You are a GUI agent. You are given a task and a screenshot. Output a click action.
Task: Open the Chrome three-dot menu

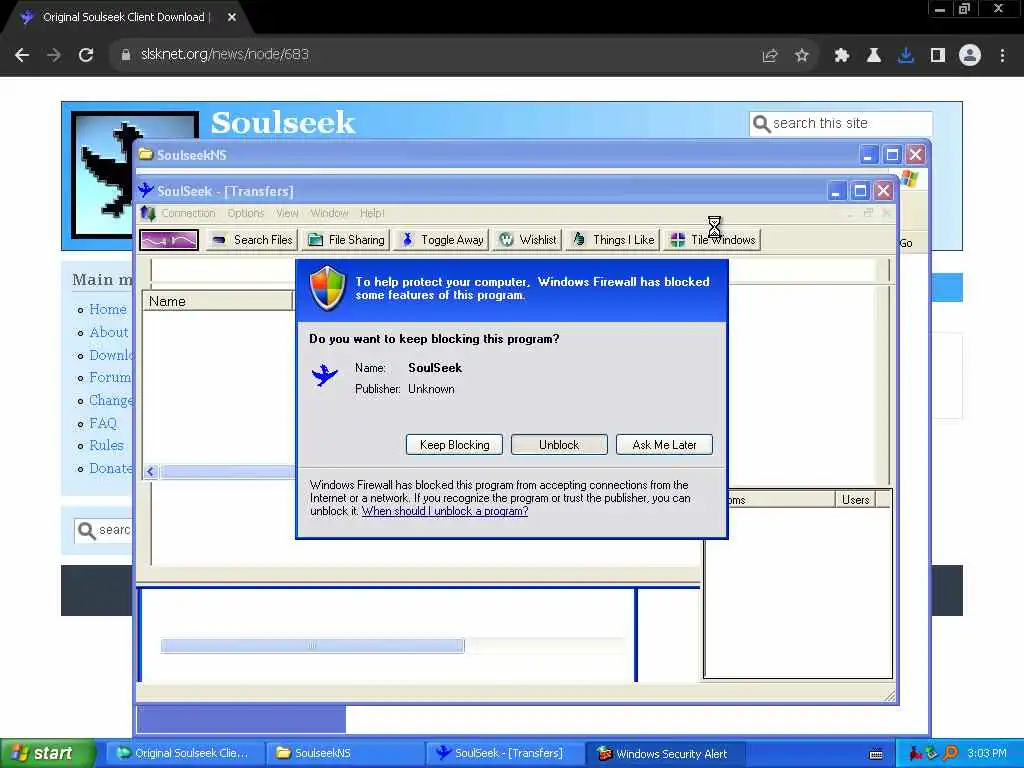click(1002, 56)
